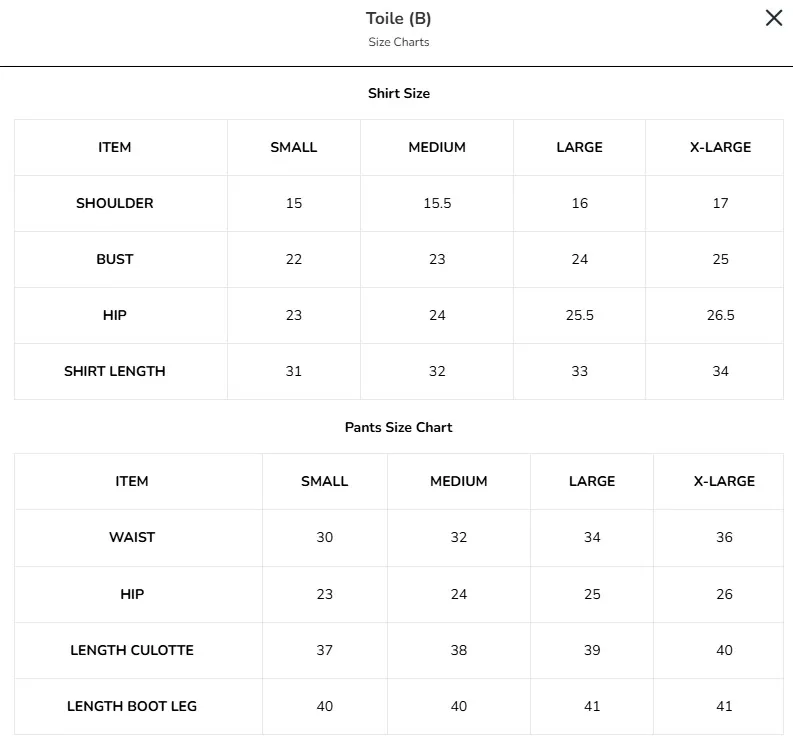Select shirt length X-large value 34
This screenshot has height=756, width=793.
point(720,371)
